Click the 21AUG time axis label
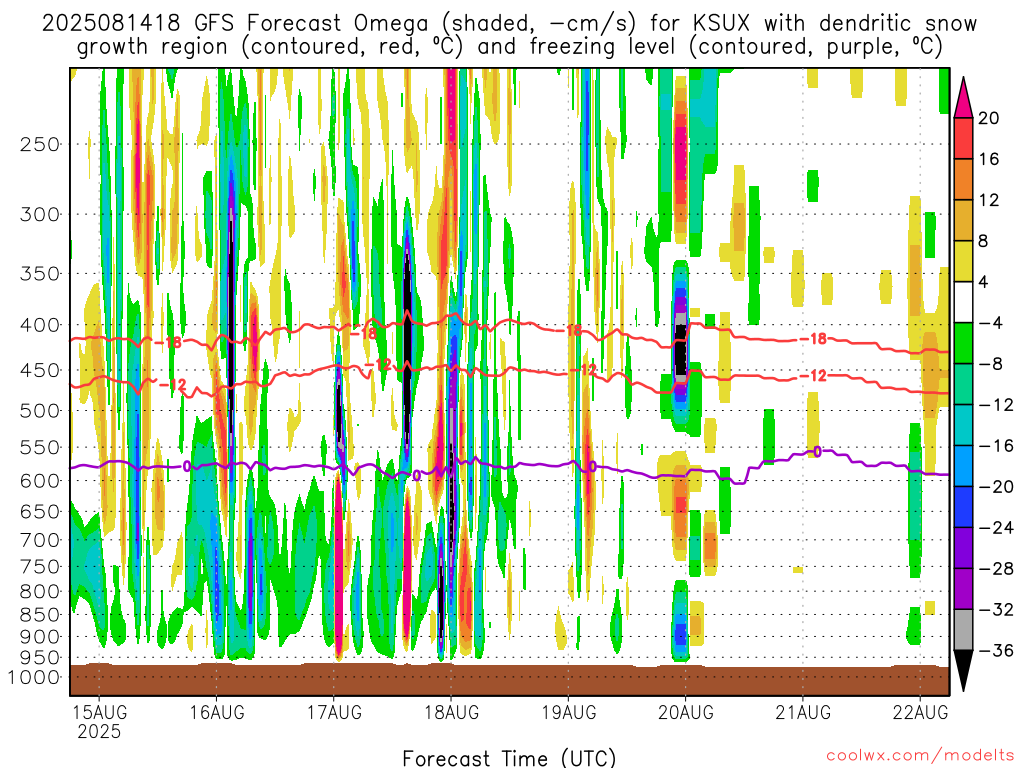Screen dimensions: 1024x768 [x=803, y=712]
